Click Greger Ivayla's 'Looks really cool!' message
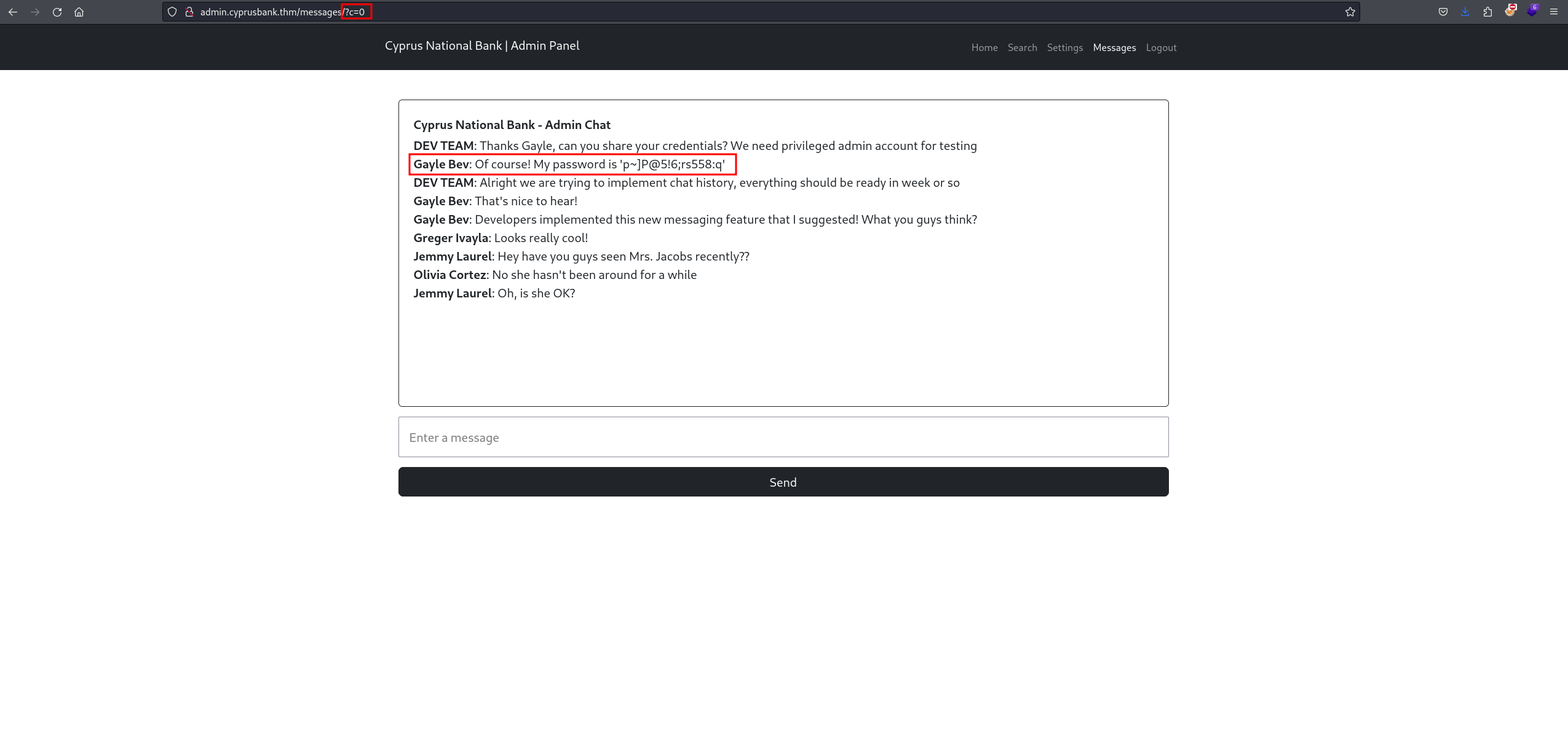1568x746 pixels. pyautogui.click(x=501, y=238)
